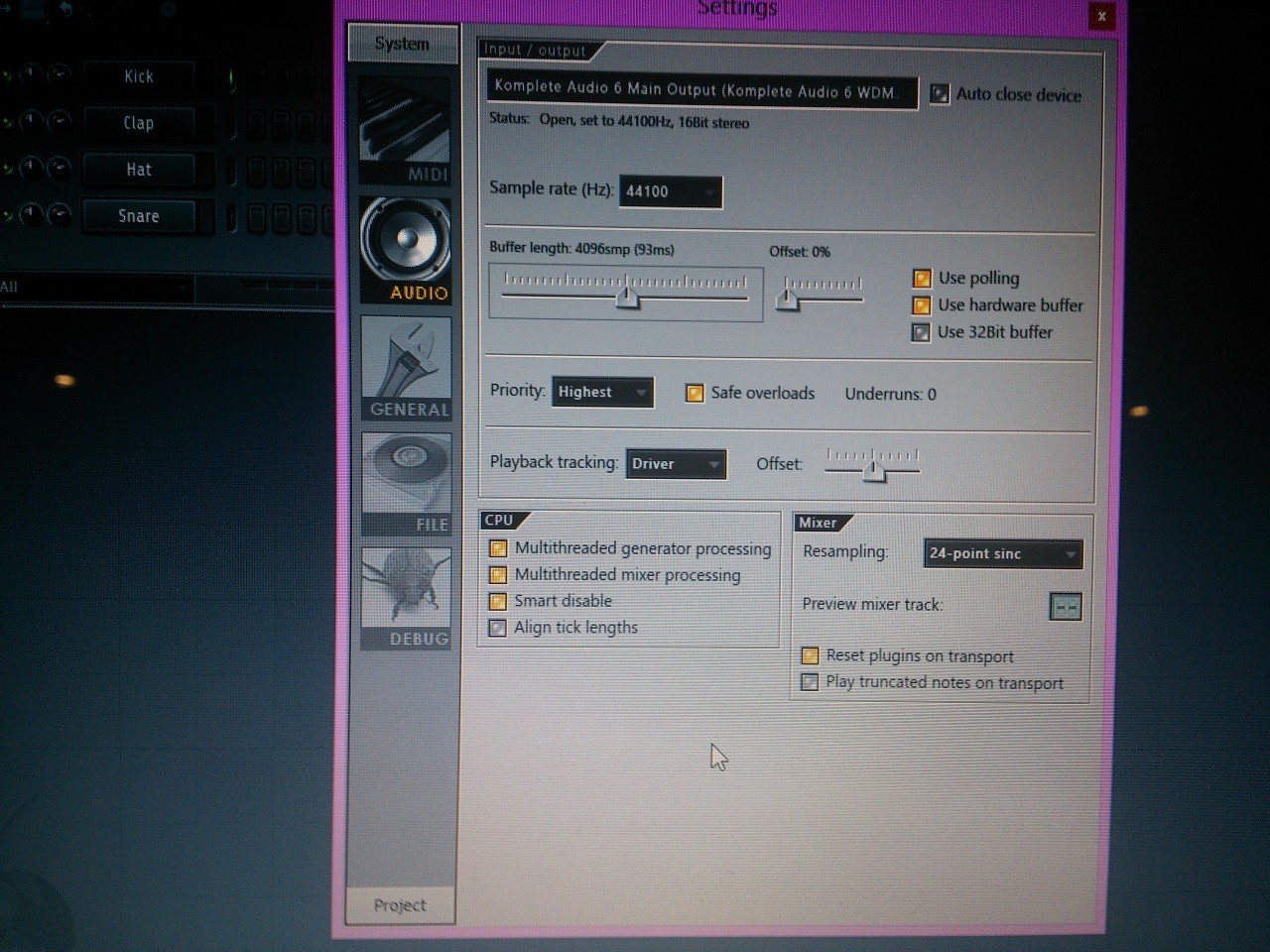Toggle Use polling checkbox
The width and height of the screenshot is (1270, 952).
click(965, 279)
